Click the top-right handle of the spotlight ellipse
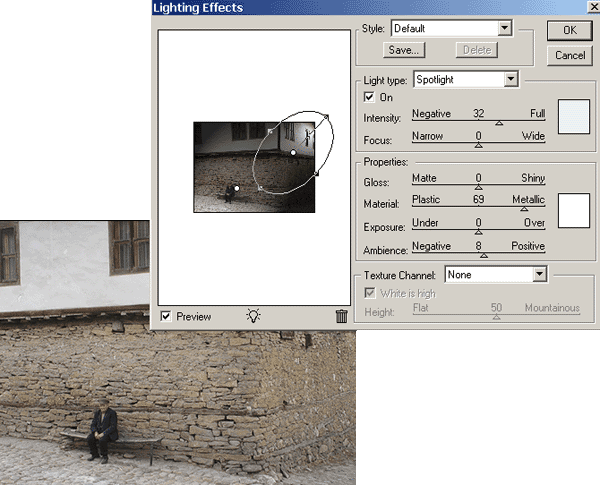Screen dimensions: 600x485 326,117
